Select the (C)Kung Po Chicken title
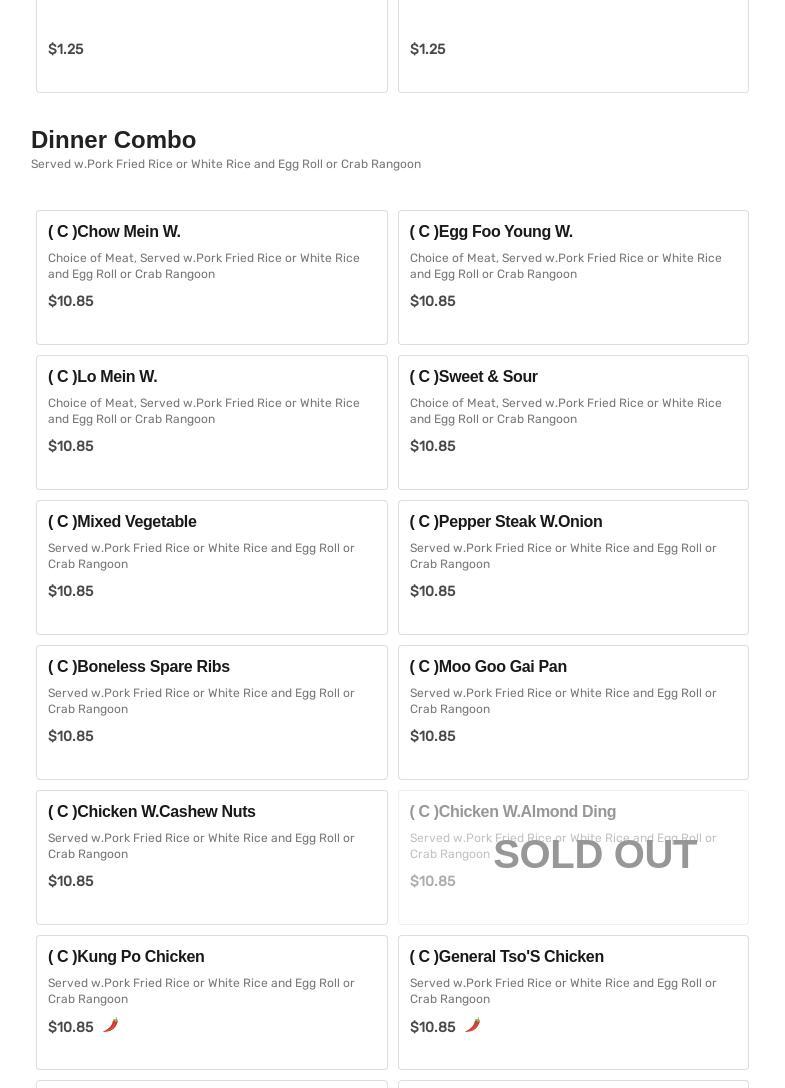 click(x=126, y=956)
